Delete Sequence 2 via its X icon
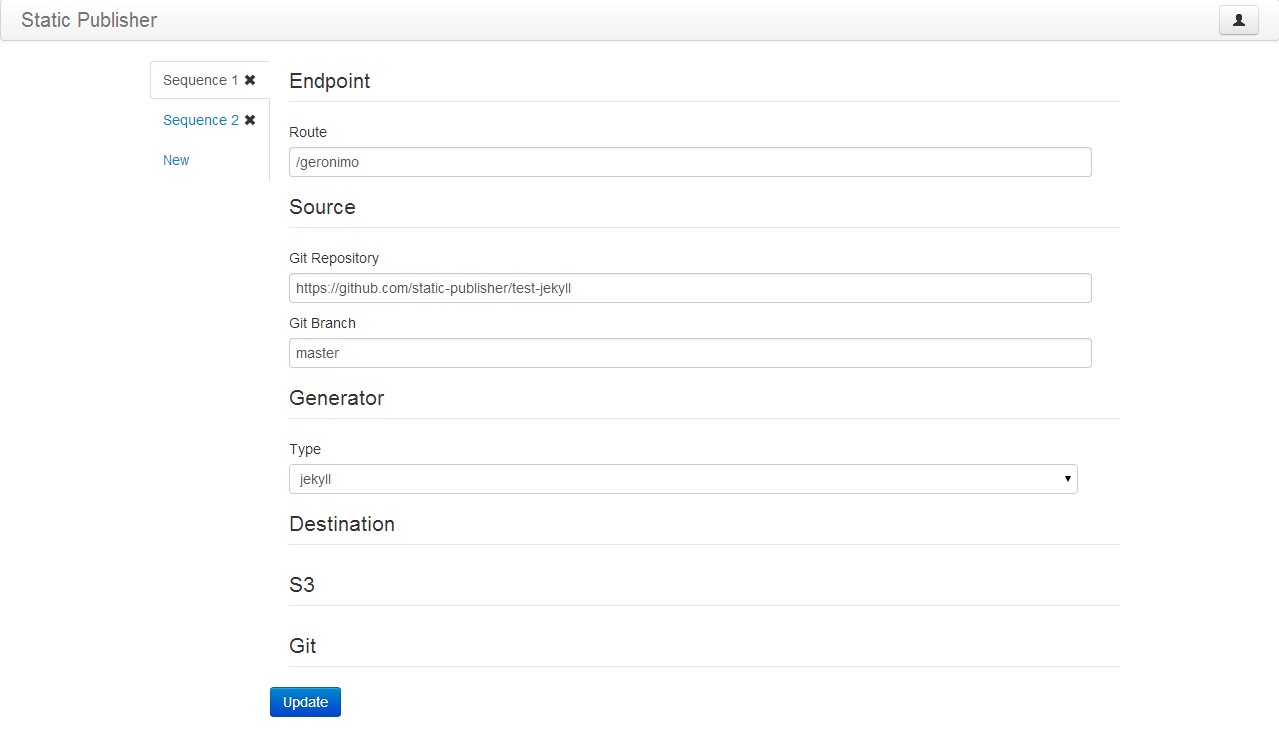The height and width of the screenshot is (743, 1279). (x=249, y=119)
